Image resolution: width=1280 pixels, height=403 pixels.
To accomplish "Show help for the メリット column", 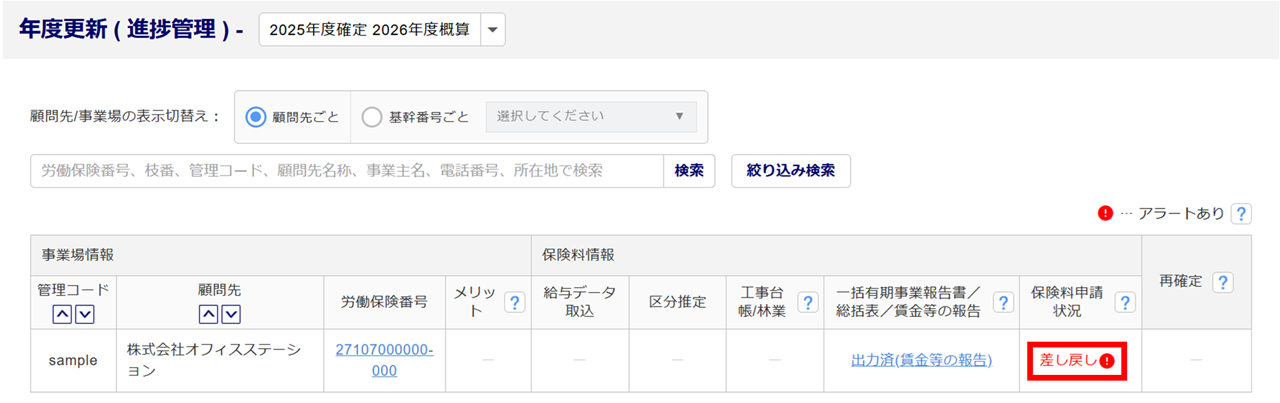I will pos(515,302).
